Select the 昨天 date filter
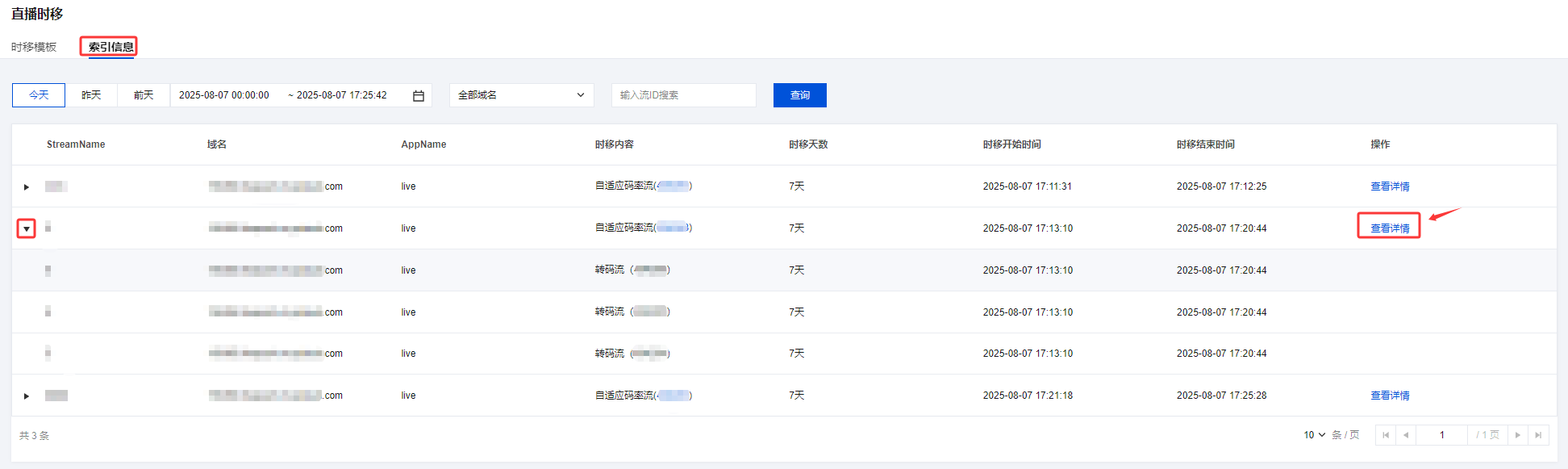 (x=91, y=95)
